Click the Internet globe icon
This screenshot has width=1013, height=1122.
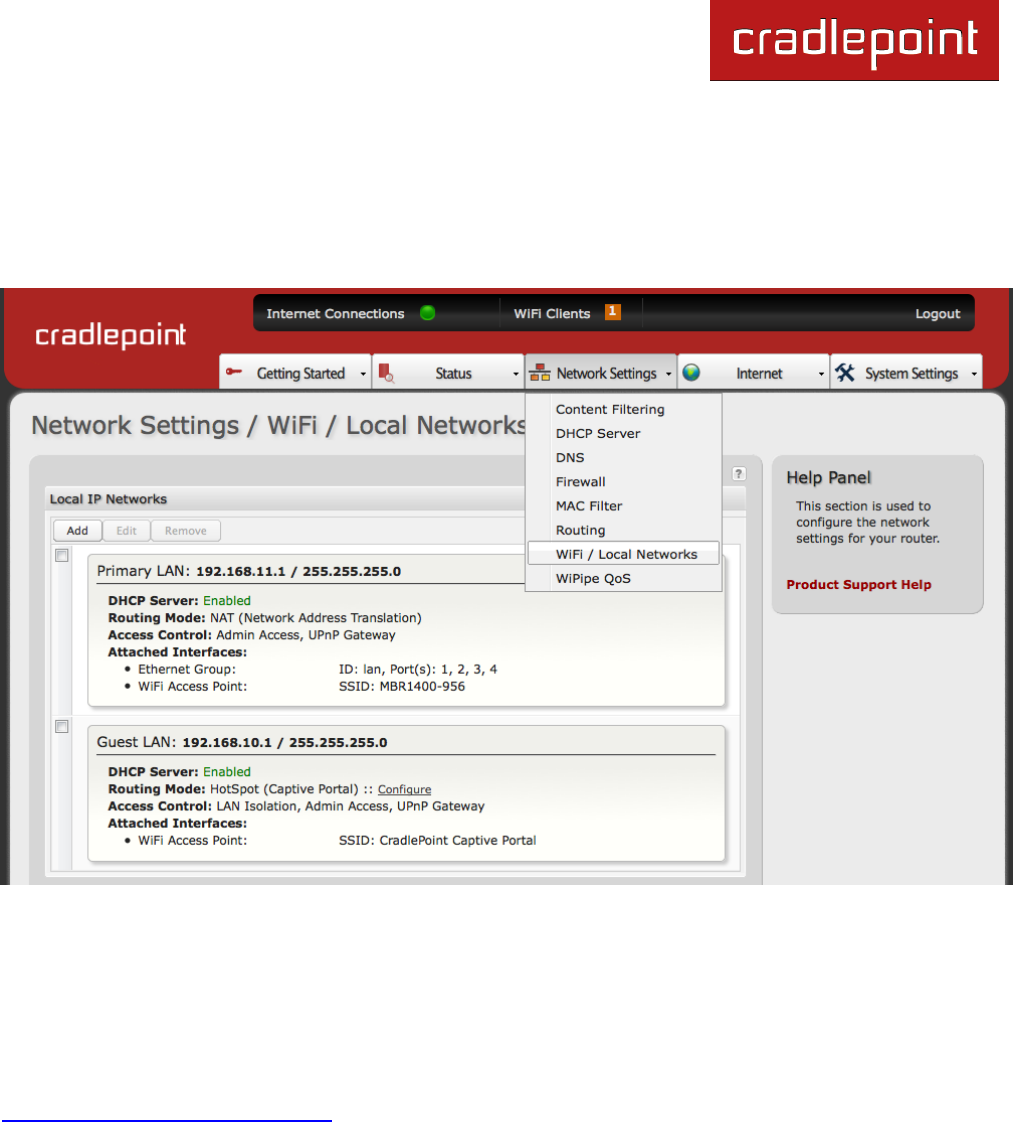tap(691, 372)
